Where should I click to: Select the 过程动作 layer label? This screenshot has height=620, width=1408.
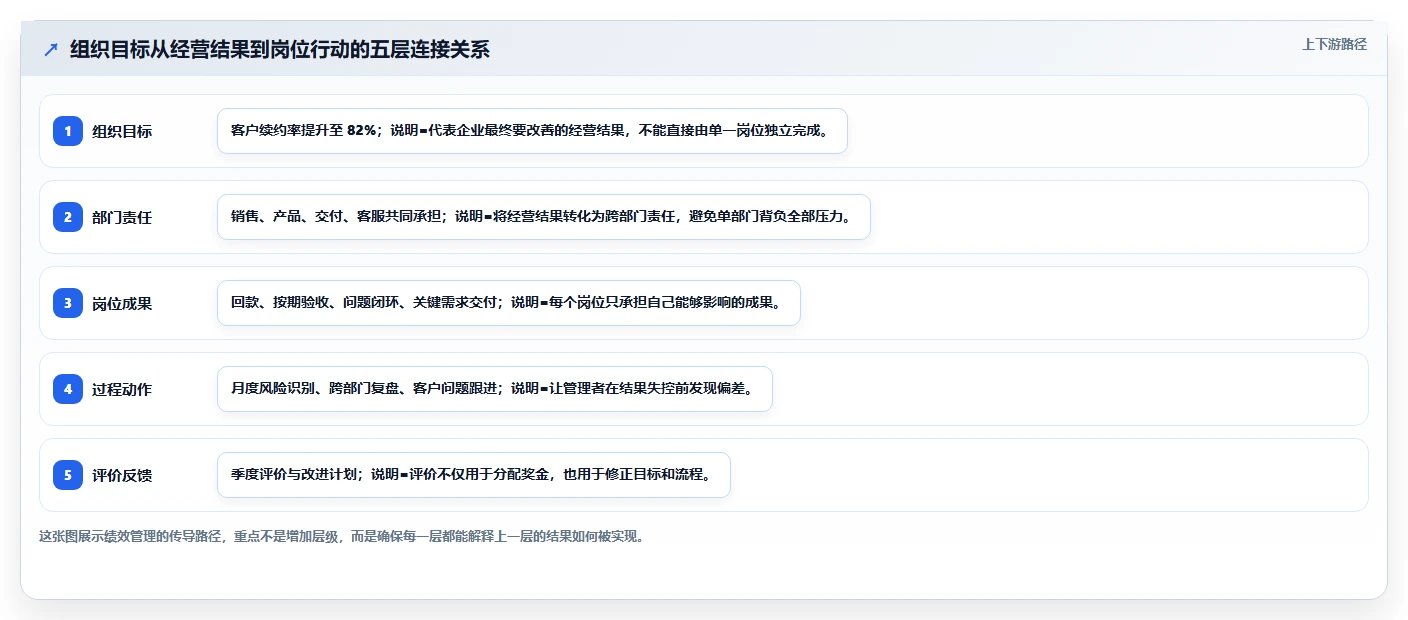pyautogui.click(x=122, y=389)
